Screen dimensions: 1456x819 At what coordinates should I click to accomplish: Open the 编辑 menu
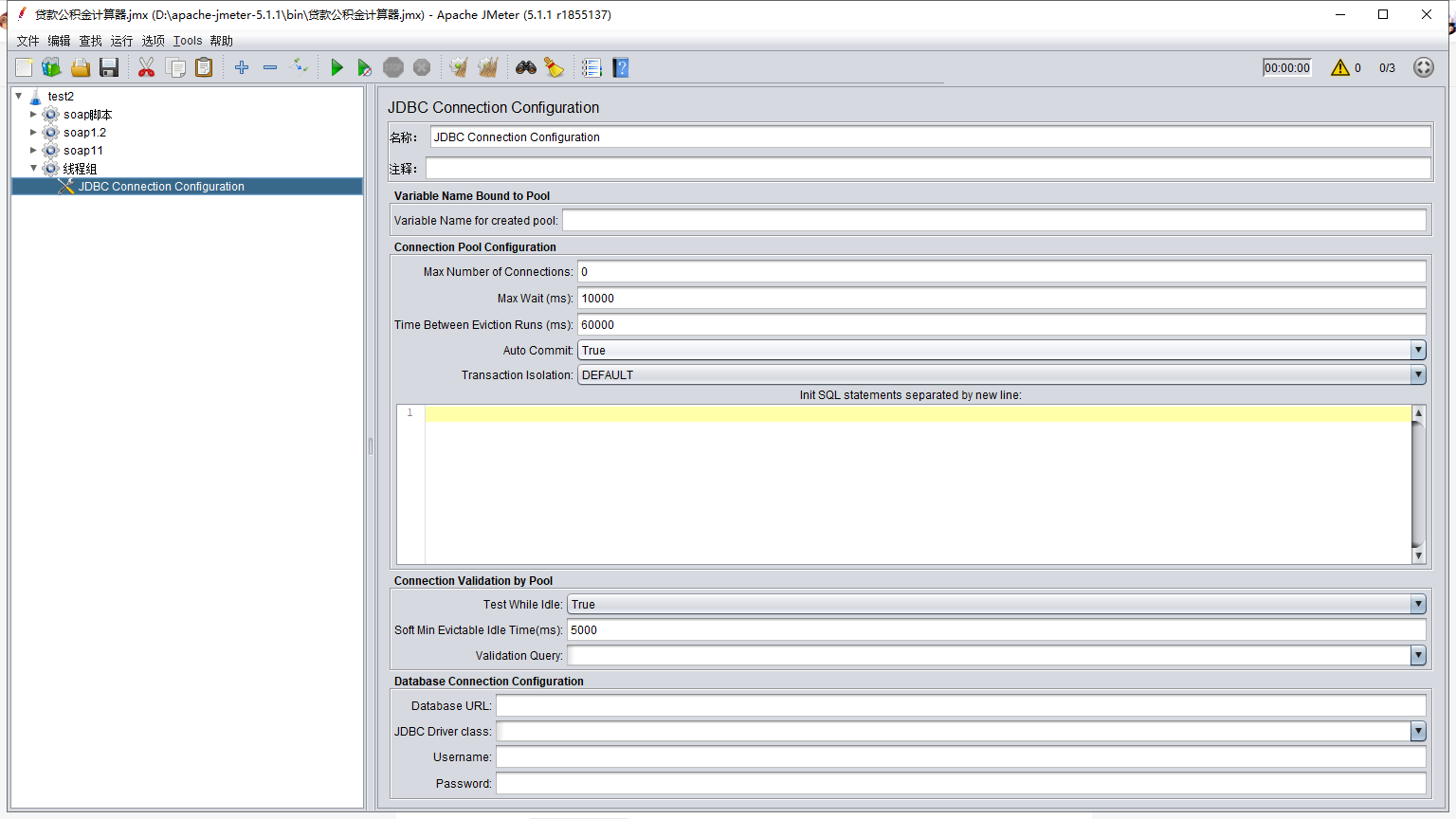pos(59,41)
